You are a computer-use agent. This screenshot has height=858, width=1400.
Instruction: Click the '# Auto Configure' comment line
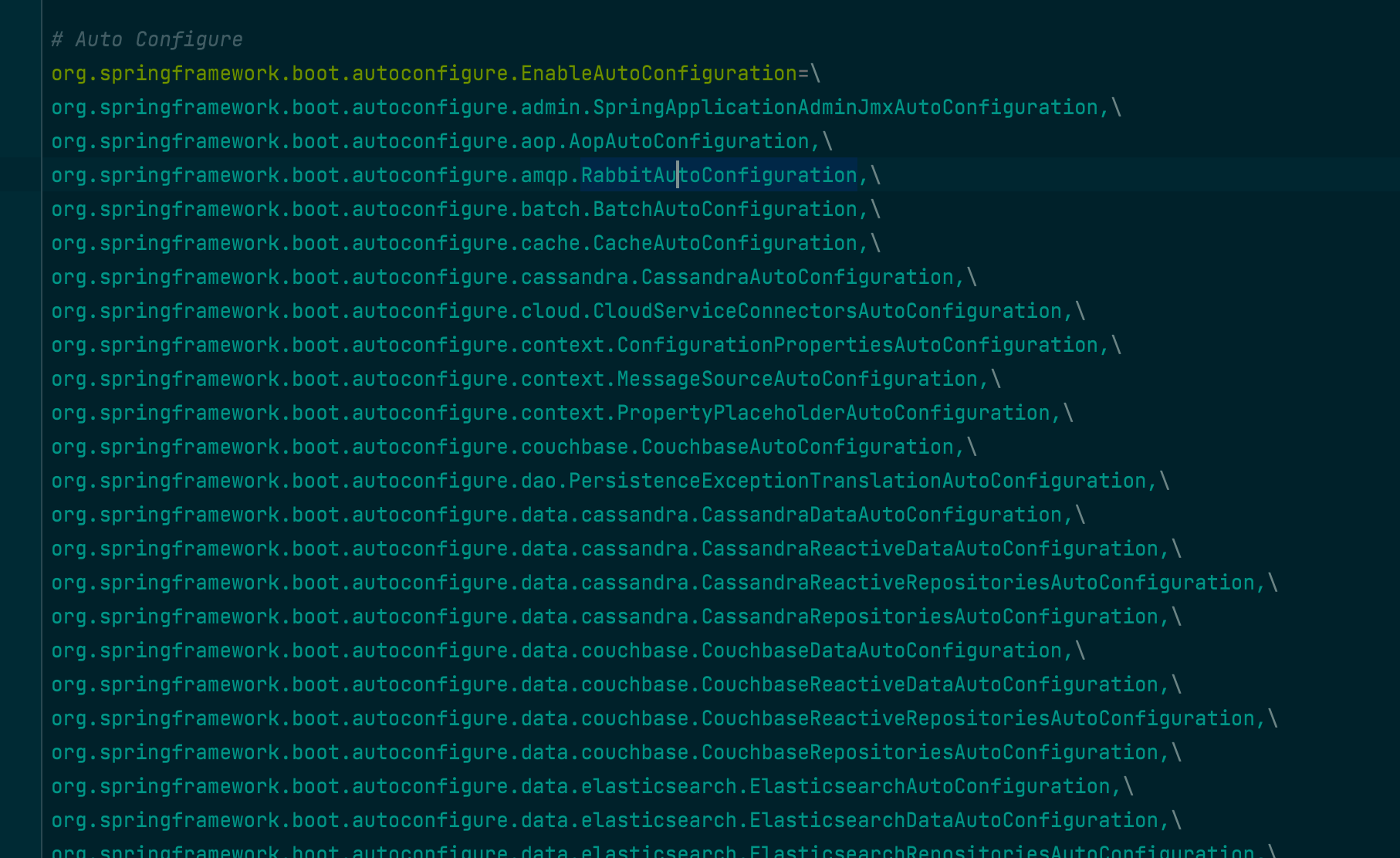coord(147,39)
